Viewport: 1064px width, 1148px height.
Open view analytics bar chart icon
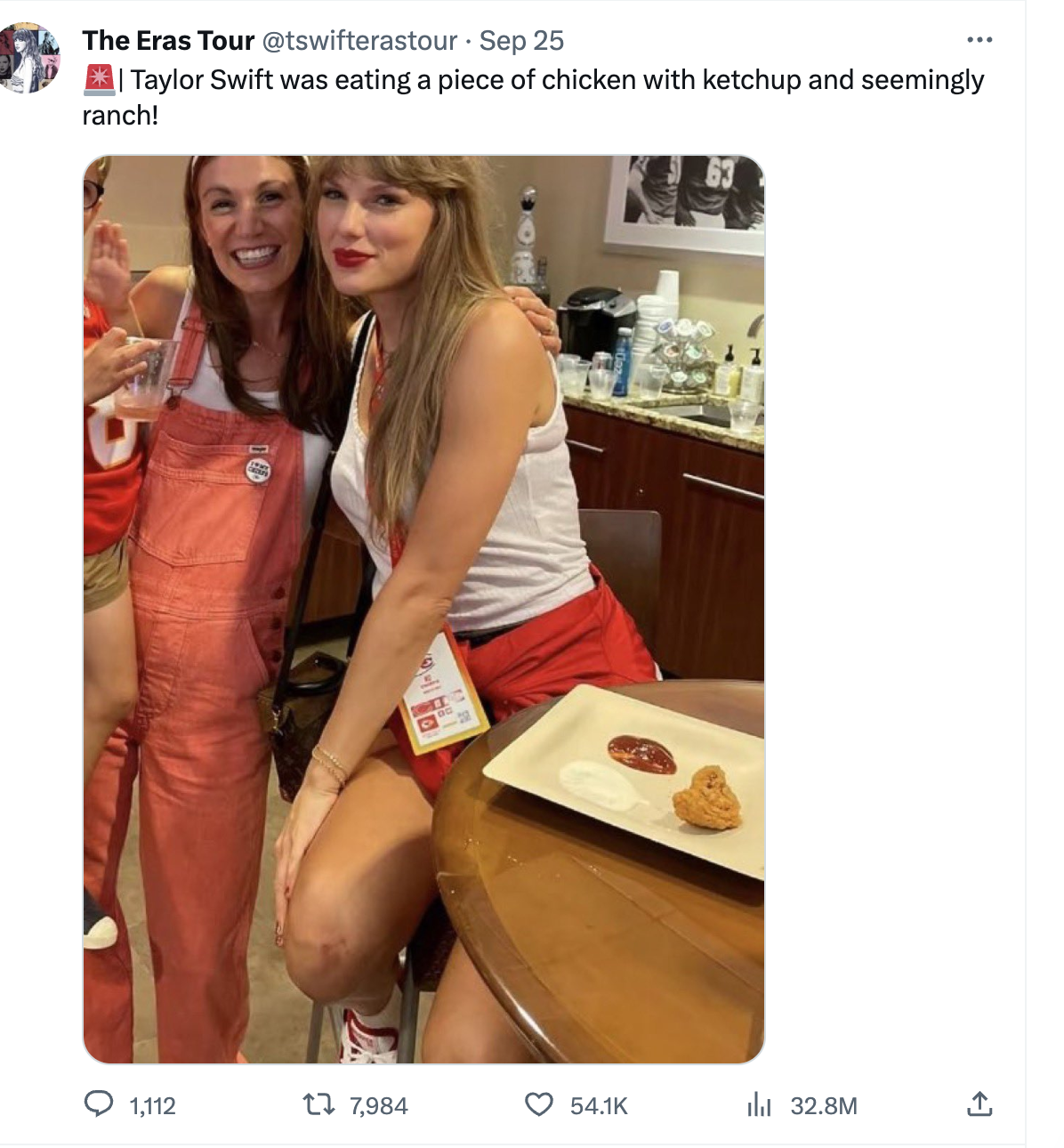click(x=759, y=1104)
